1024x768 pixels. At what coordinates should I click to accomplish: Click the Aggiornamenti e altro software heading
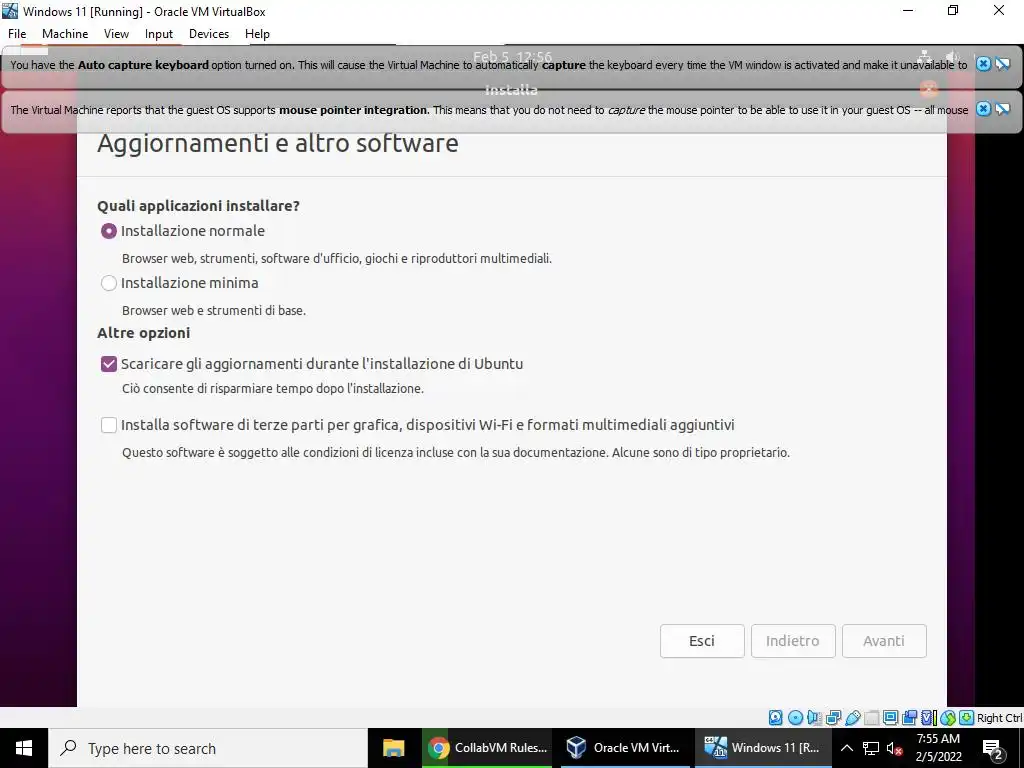(278, 143)
